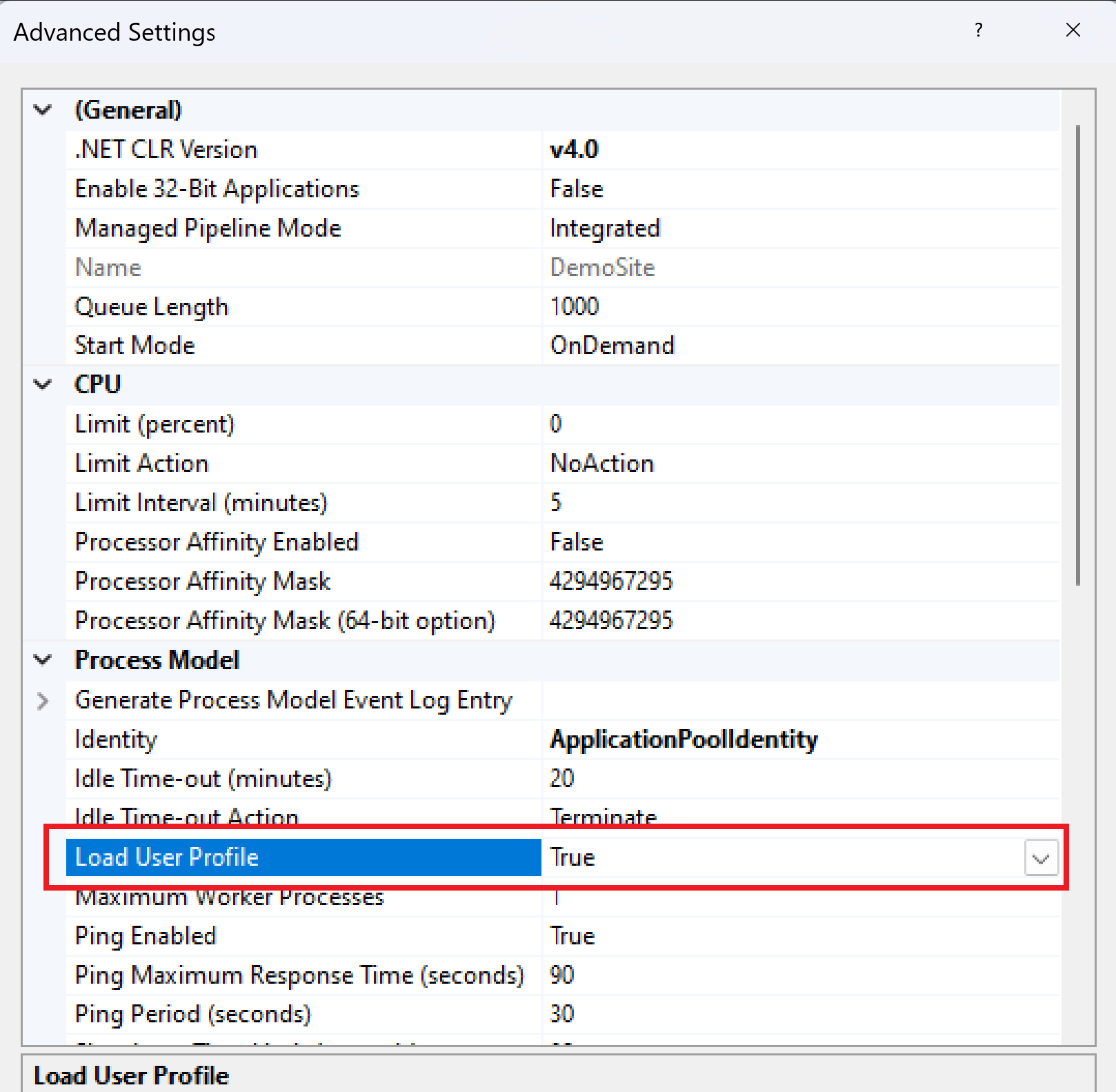
Task: Click the help question mark icon
Action: (979, 30)
